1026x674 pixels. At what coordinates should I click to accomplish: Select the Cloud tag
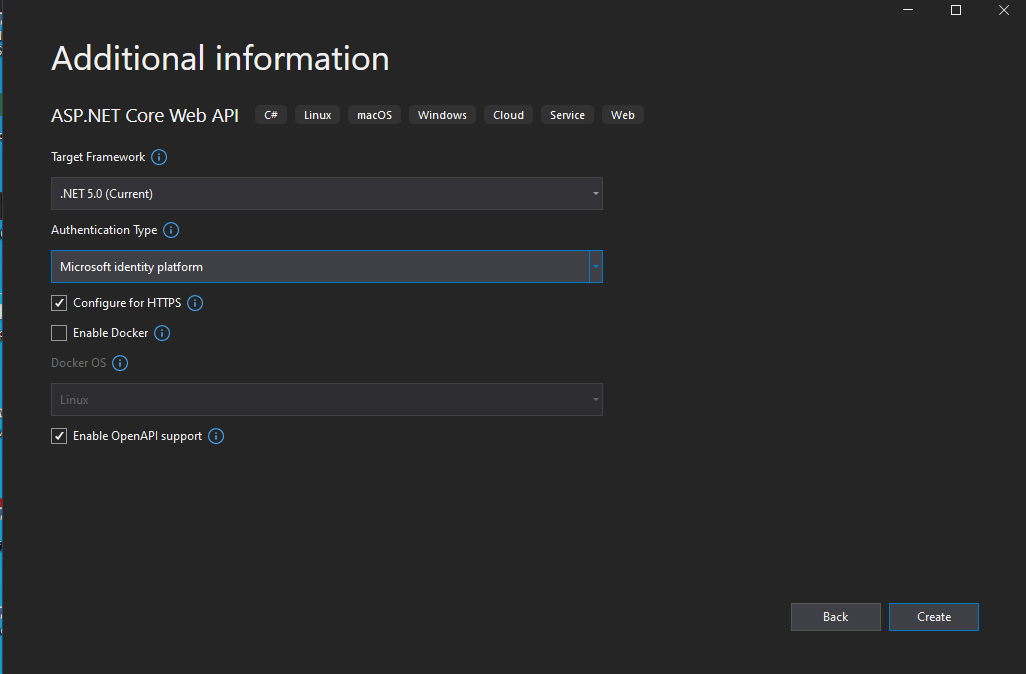508,115
